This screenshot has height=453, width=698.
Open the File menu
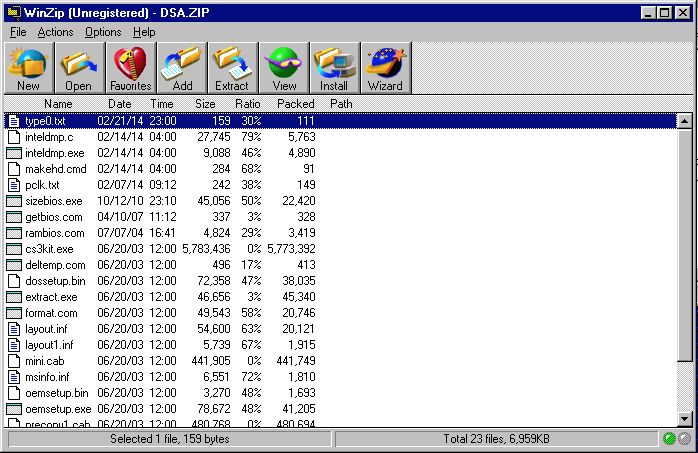(x=18, y=32)
